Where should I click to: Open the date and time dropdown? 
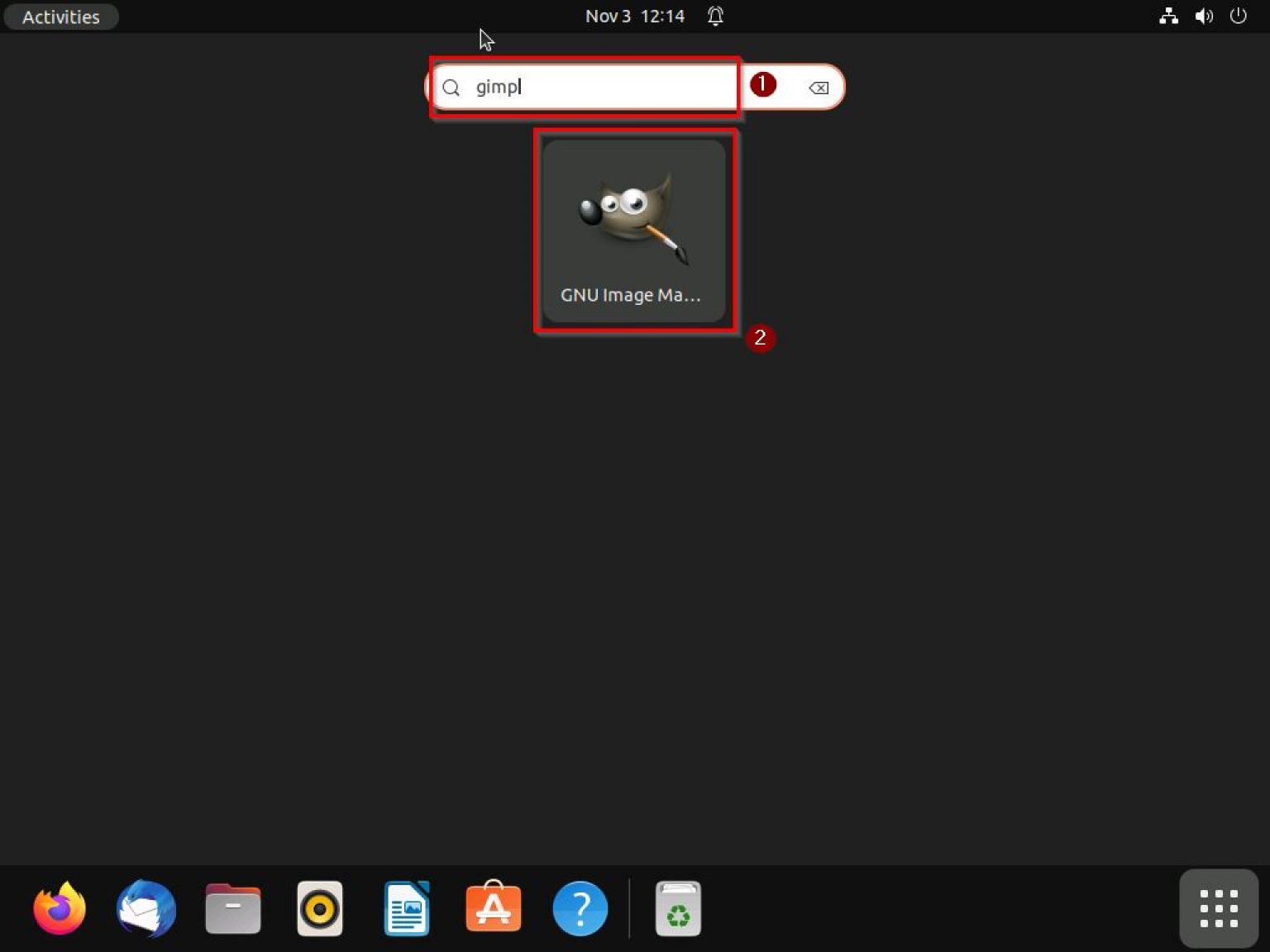tap(634, 16)
